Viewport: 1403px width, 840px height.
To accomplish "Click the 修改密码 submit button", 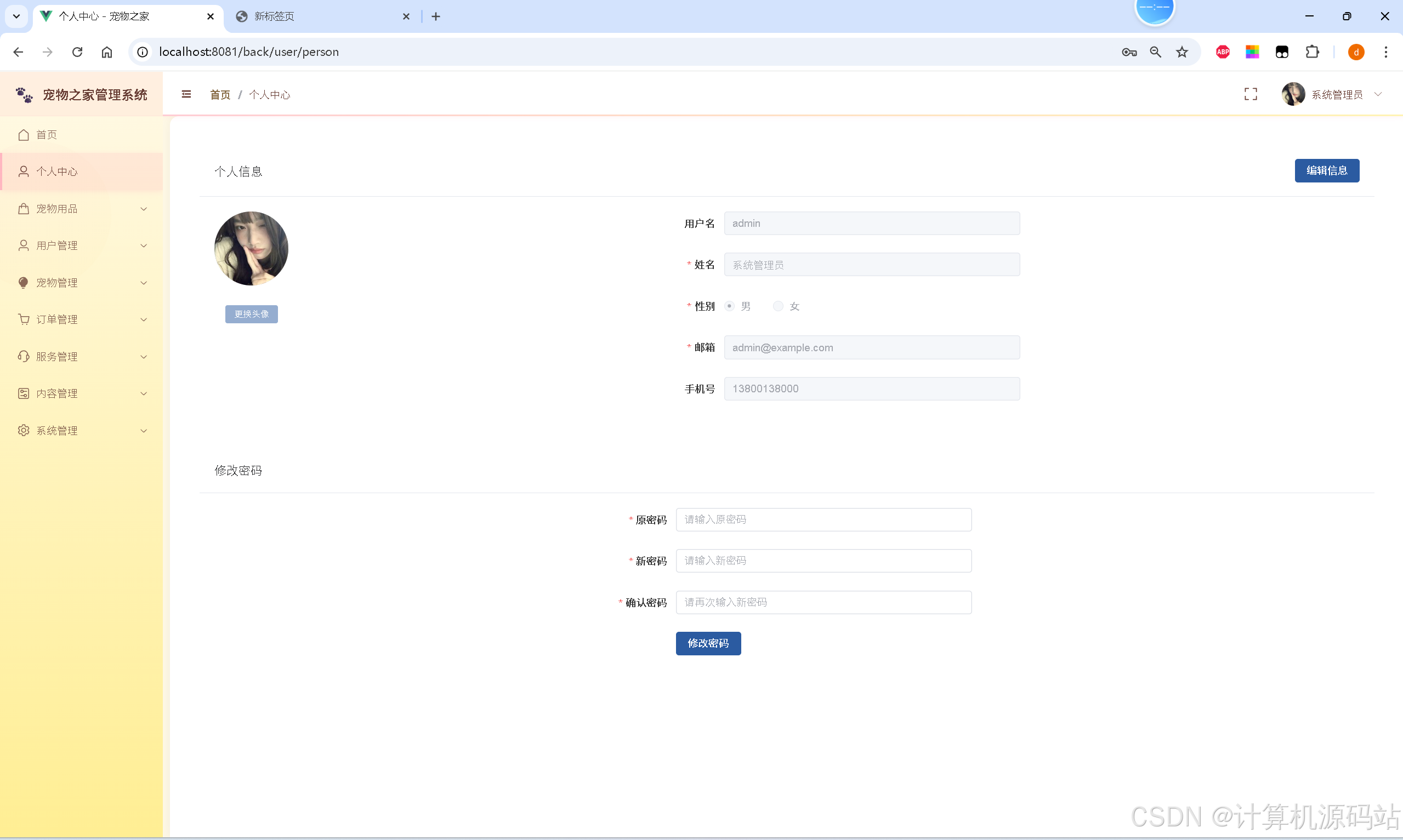I will click(x=708, y=643).
